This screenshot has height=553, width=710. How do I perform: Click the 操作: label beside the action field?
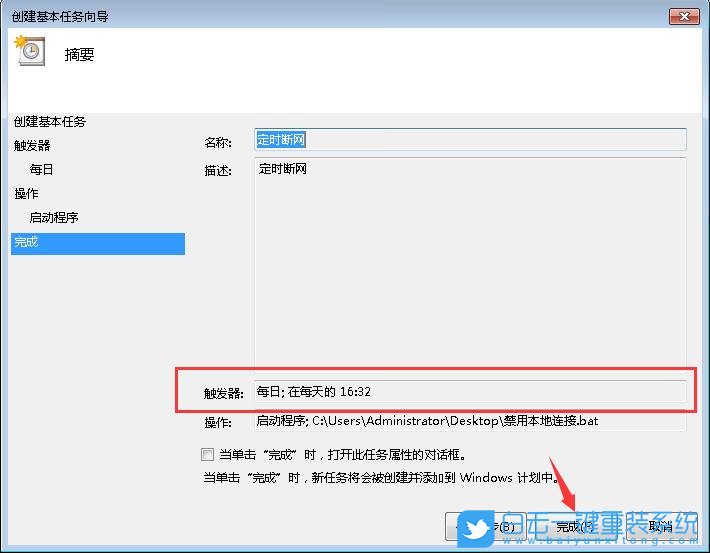click(218, 423)
